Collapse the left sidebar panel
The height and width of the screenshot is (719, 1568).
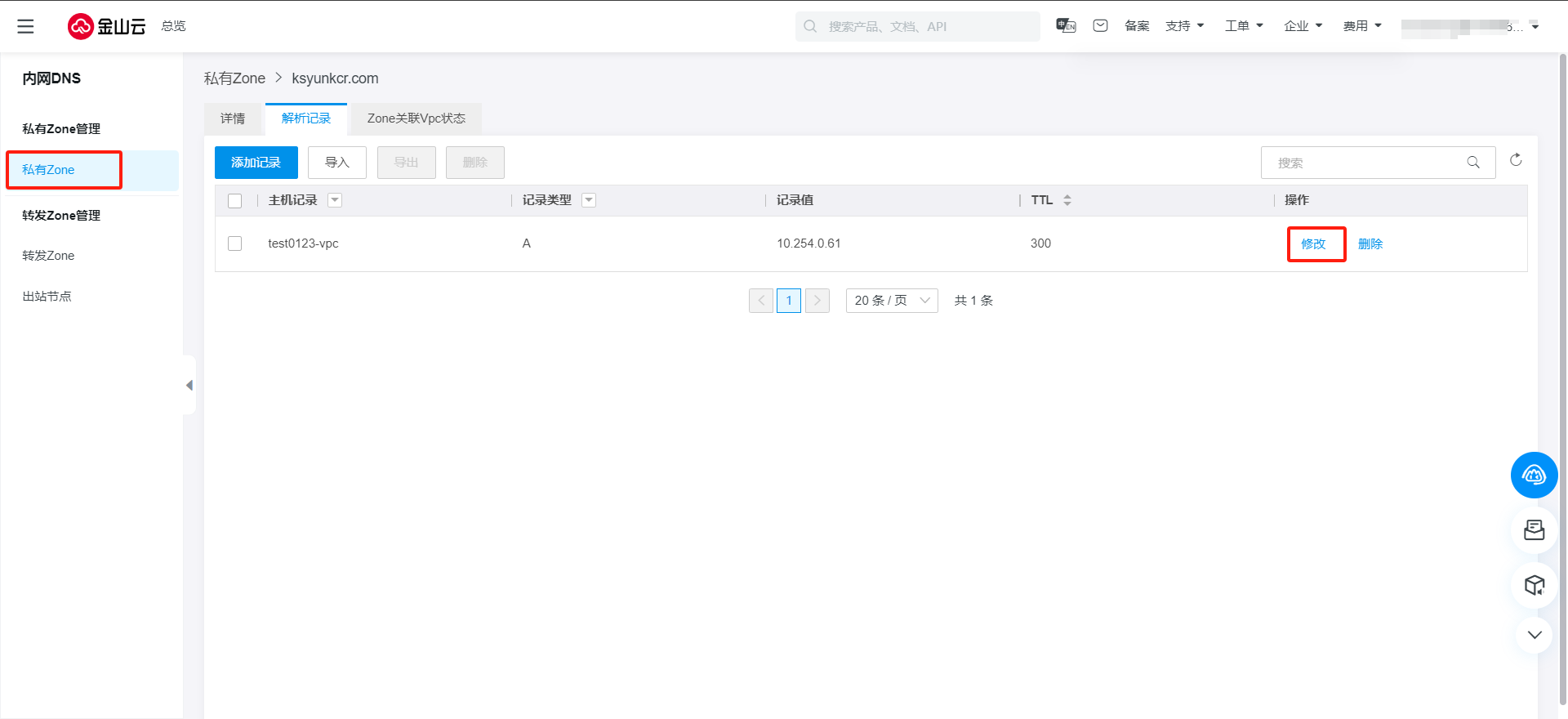click(x=189, y=385)
